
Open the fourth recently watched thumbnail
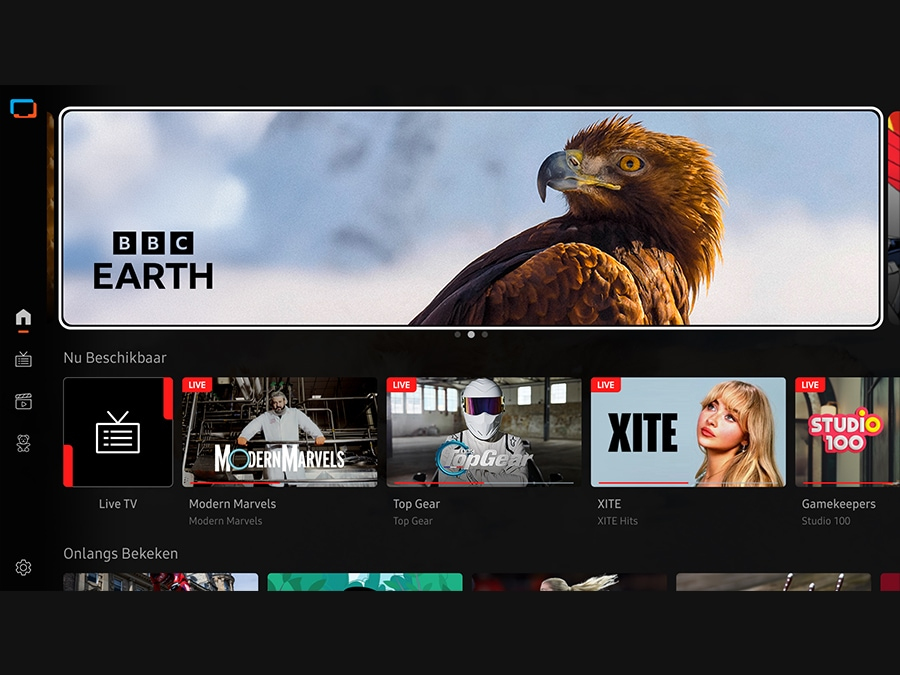774,582
